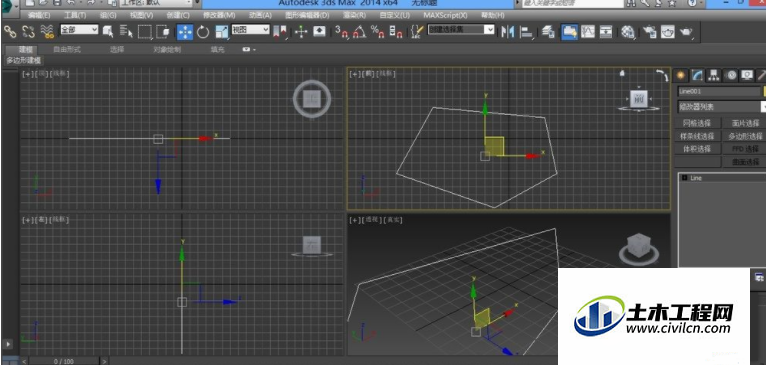The image size is (766, 365).
Task: Toggle the 3D Snaps icon
Action: pos(341,32)
